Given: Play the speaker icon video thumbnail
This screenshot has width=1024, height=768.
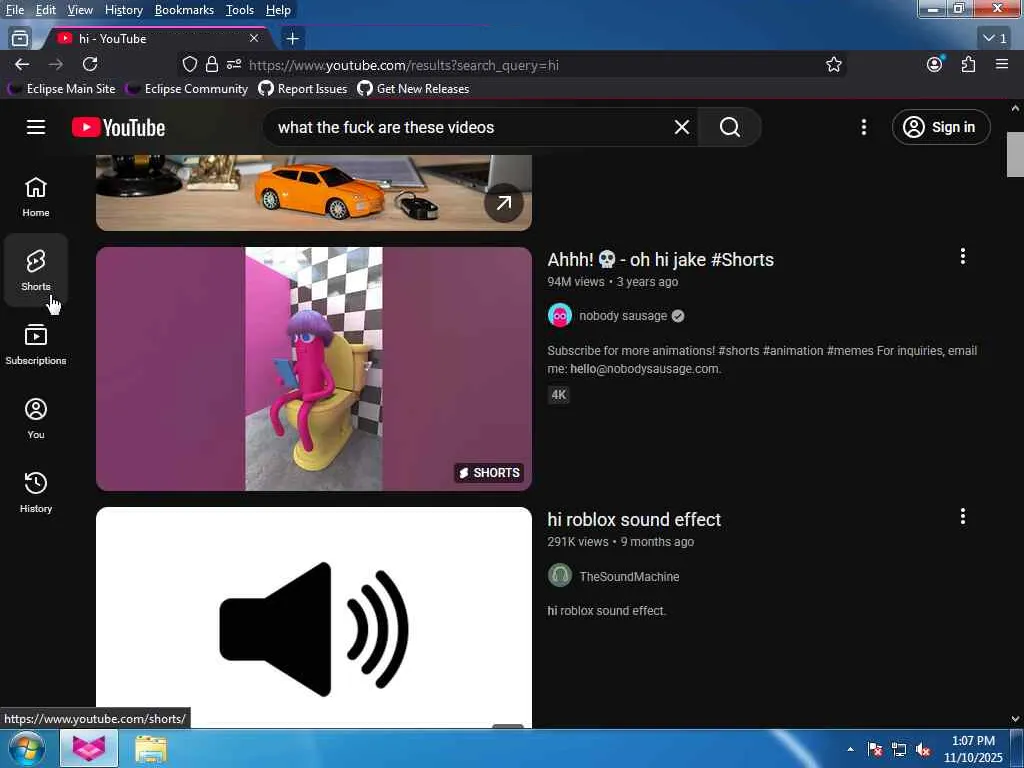Looking at the screenshot, I should 313,617.
